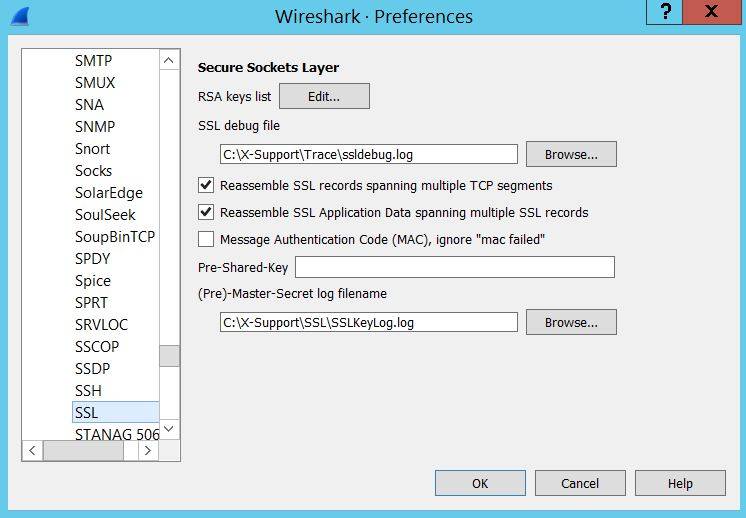
Task: Select SSCOP in protocol list
Action: 97,346
